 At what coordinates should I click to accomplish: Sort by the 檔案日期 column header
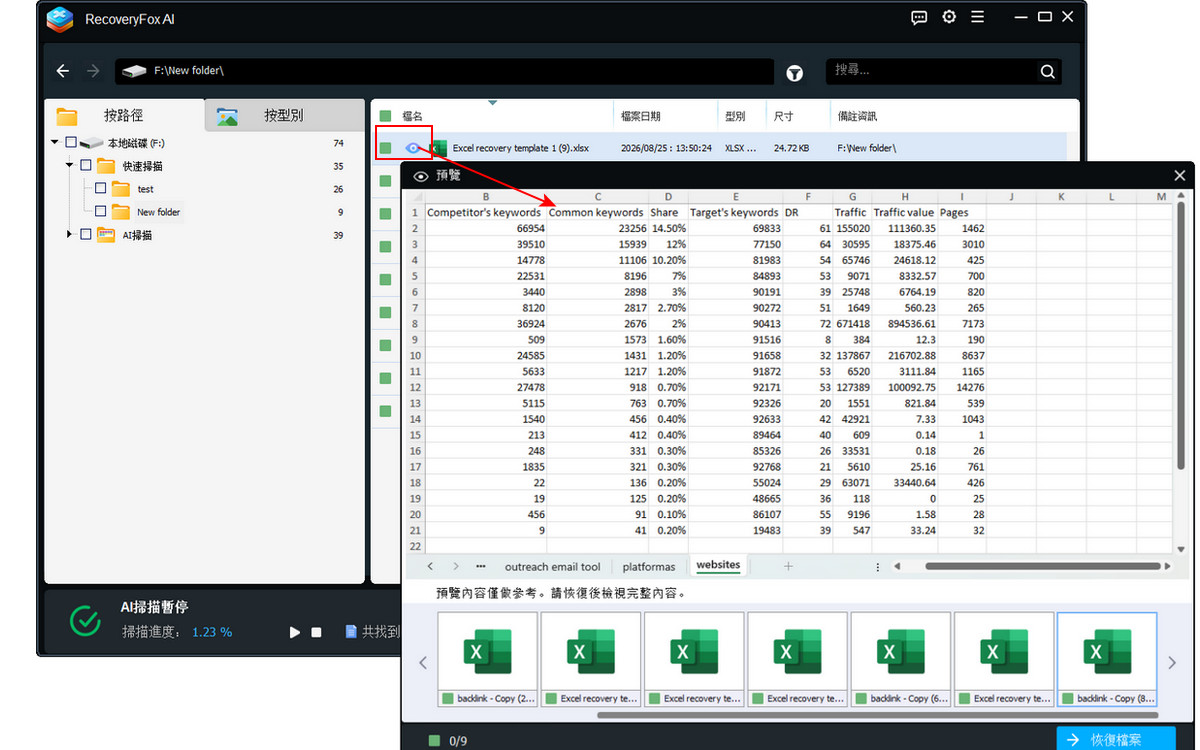point(640,117)
